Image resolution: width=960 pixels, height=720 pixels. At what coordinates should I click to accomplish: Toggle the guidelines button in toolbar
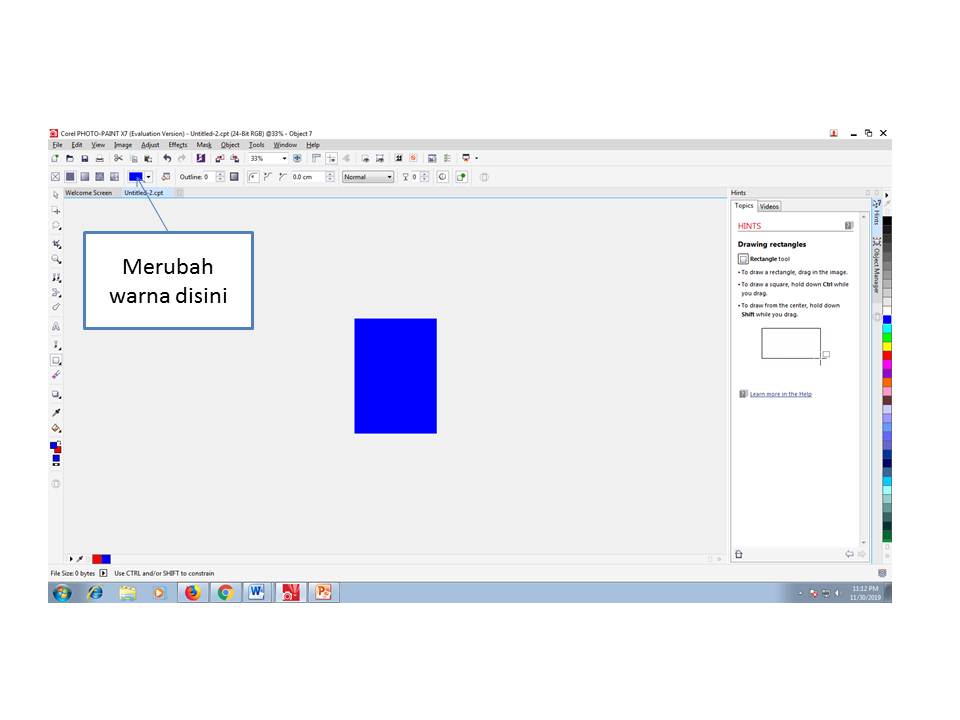331,159
